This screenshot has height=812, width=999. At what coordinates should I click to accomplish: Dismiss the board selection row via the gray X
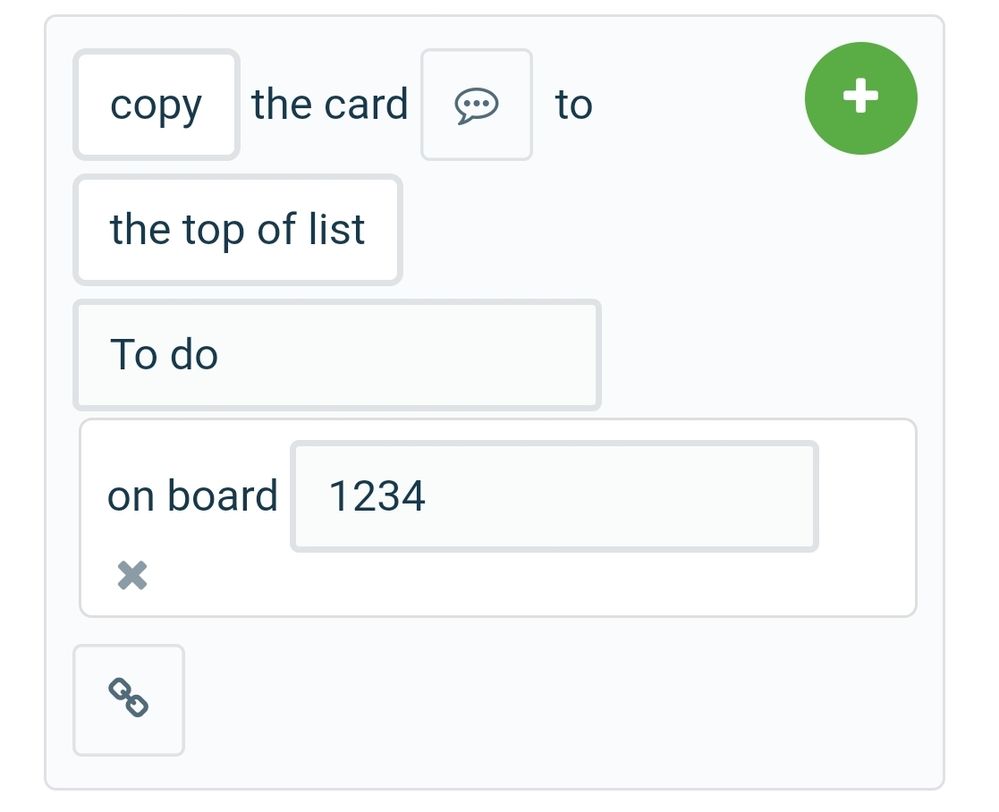(133, 576)
